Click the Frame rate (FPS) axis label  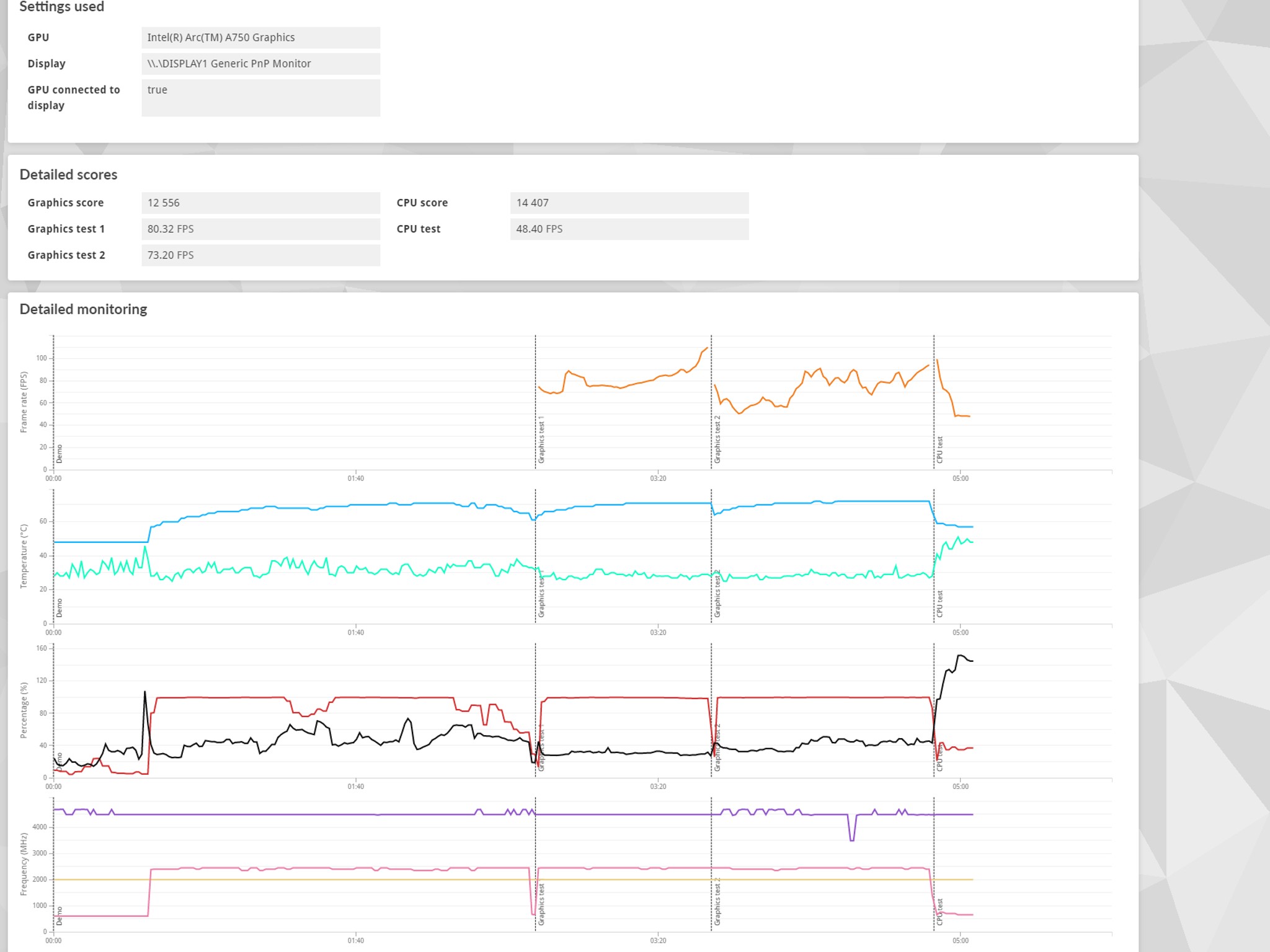pyautogui.click(x=24, y=402)
